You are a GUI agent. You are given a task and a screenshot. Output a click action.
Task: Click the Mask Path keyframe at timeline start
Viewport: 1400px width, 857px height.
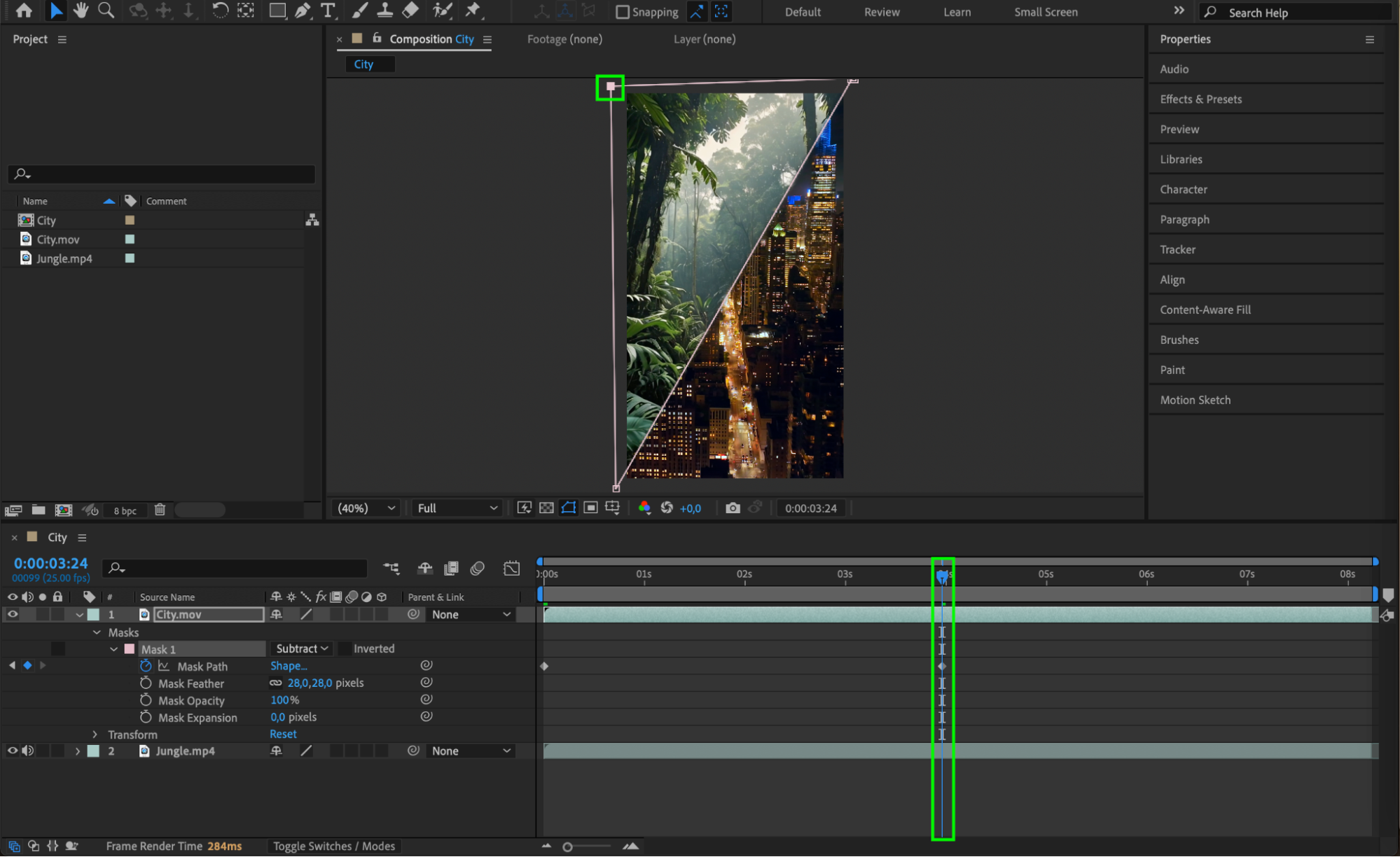tap(544, 667)
